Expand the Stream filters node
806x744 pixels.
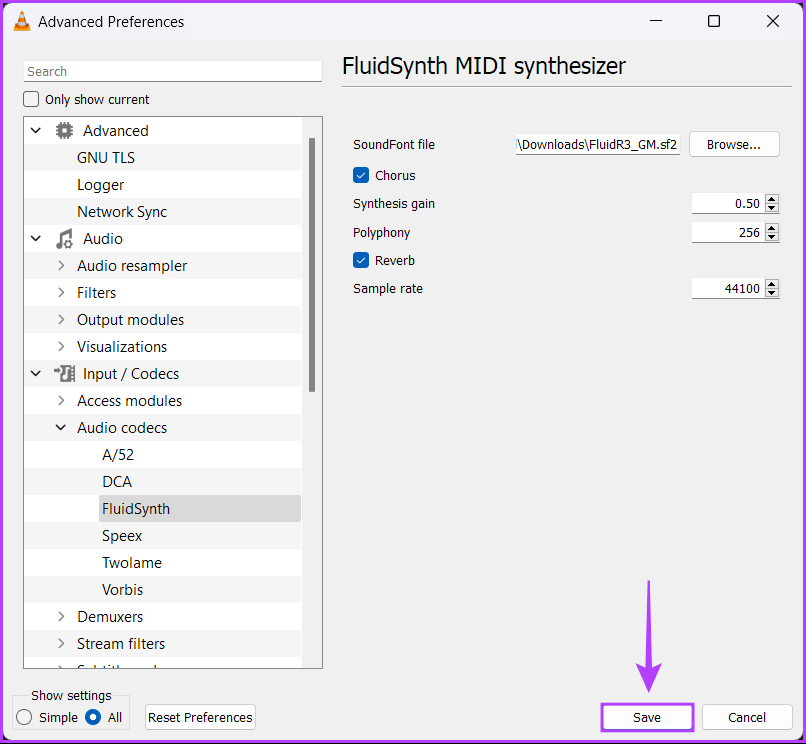pyautogui.click(x=61, y=643)
